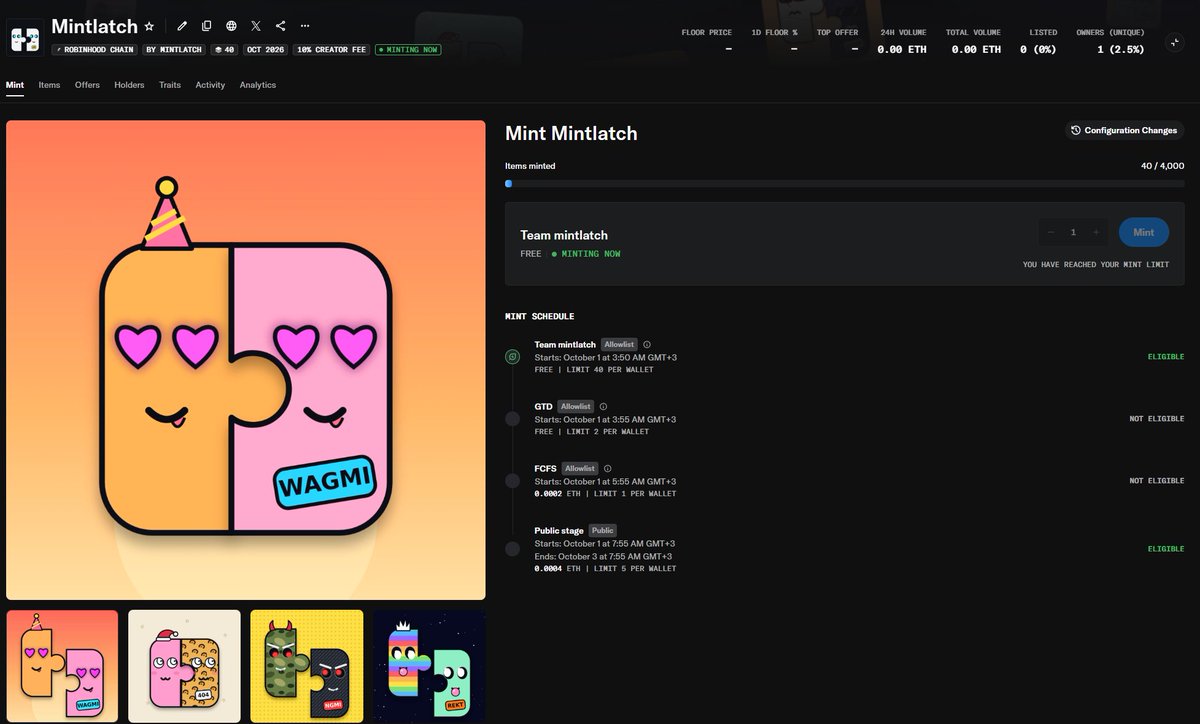
Task: Decrease mint quantity with minus button
Action: [x=1051, y=232]
